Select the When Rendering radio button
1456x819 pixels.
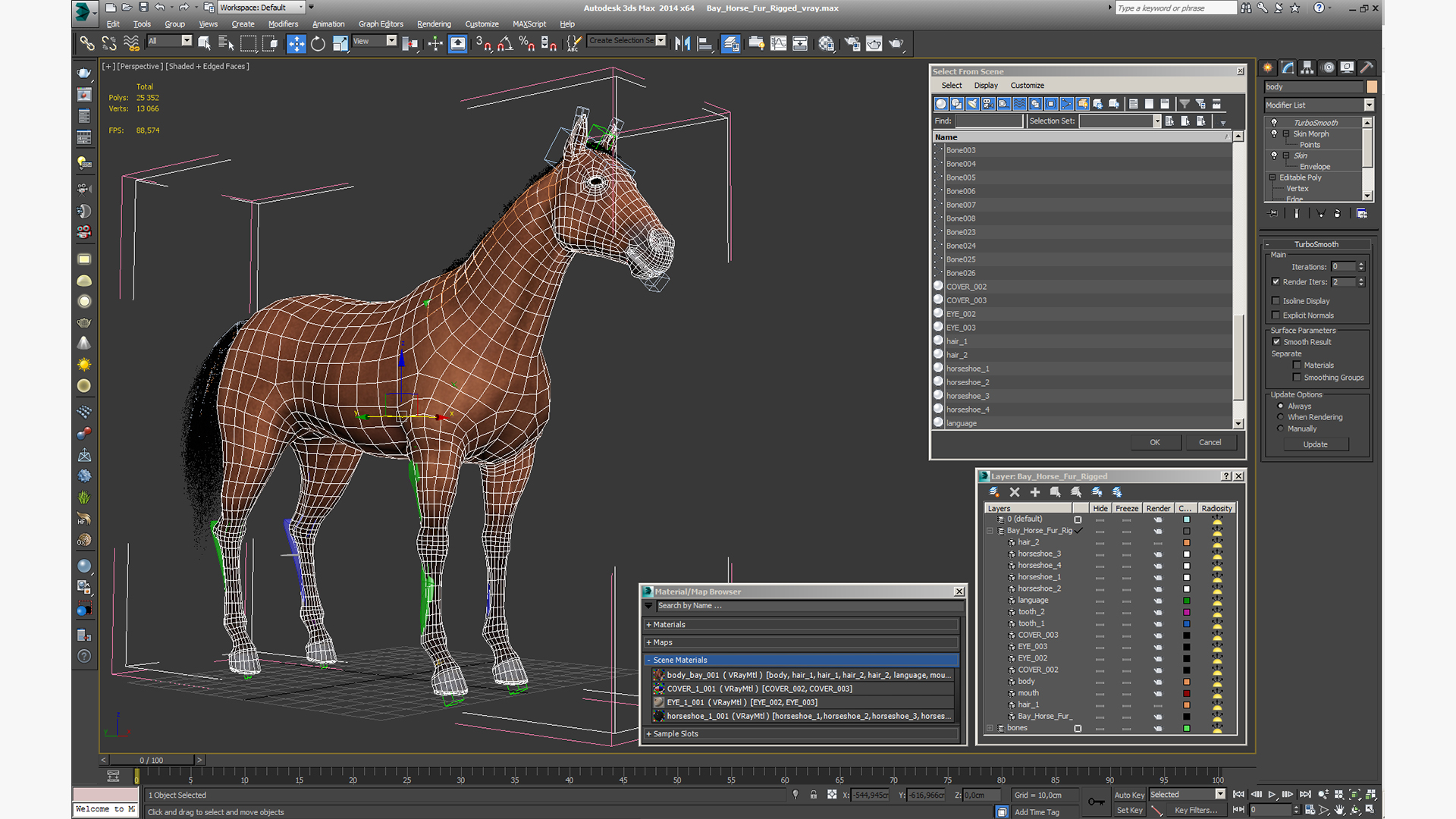tap(1281, 417)
